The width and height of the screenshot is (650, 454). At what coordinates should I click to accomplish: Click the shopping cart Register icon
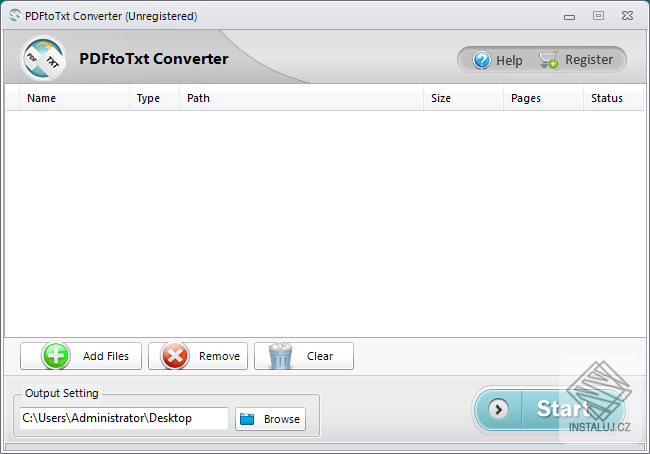click(x=548, y=60)
